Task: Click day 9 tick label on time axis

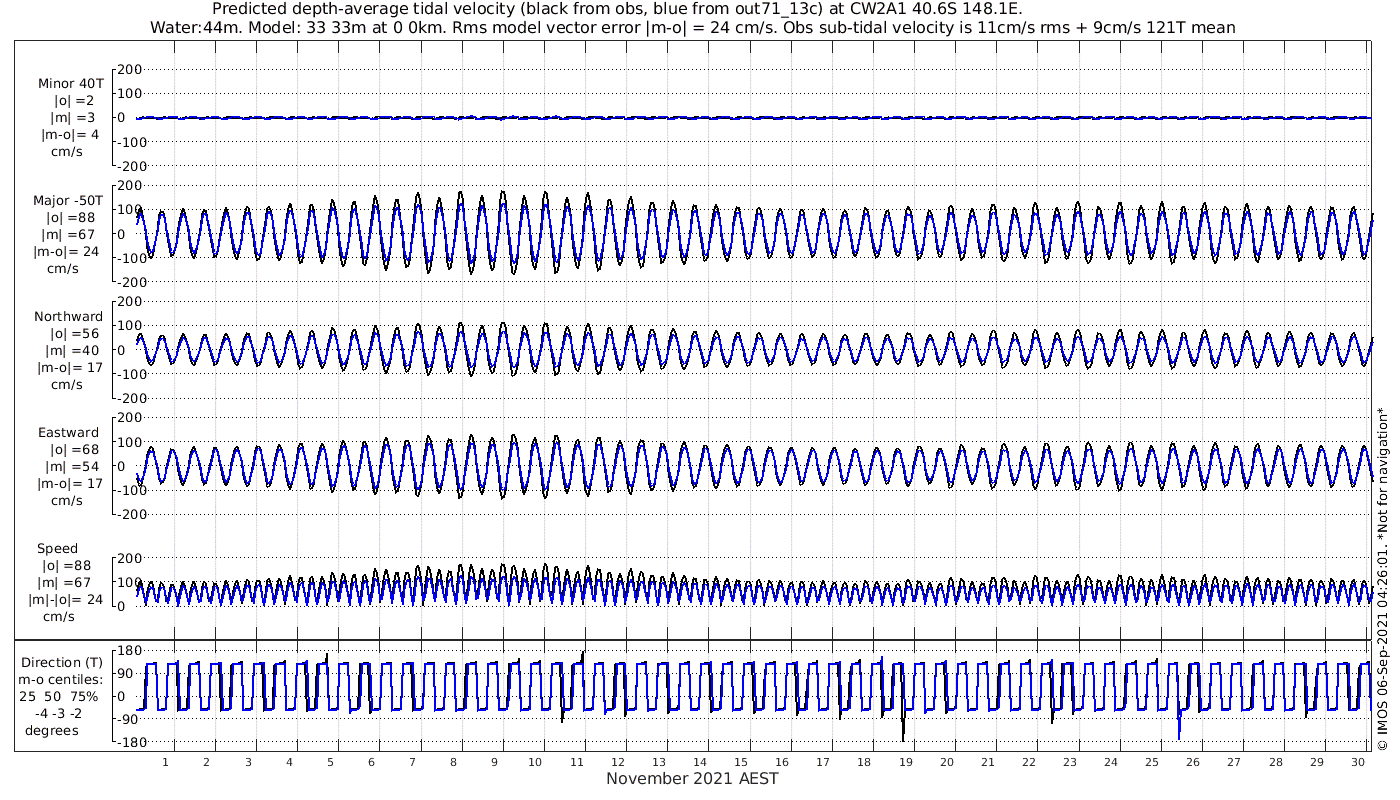Action: 494,763
